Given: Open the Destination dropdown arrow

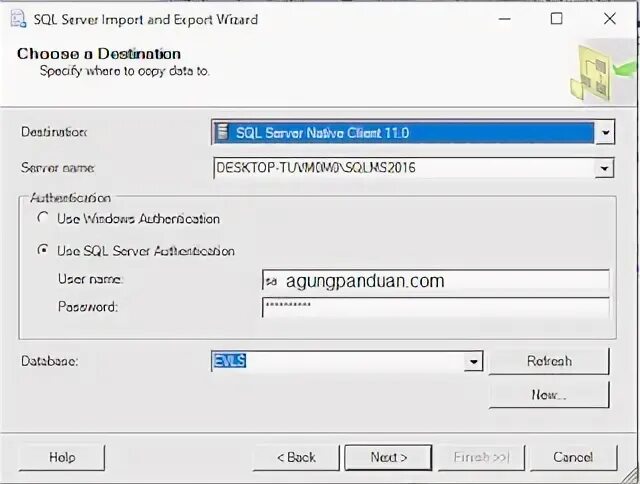Looking at the screenshot, I should point(605,132).
